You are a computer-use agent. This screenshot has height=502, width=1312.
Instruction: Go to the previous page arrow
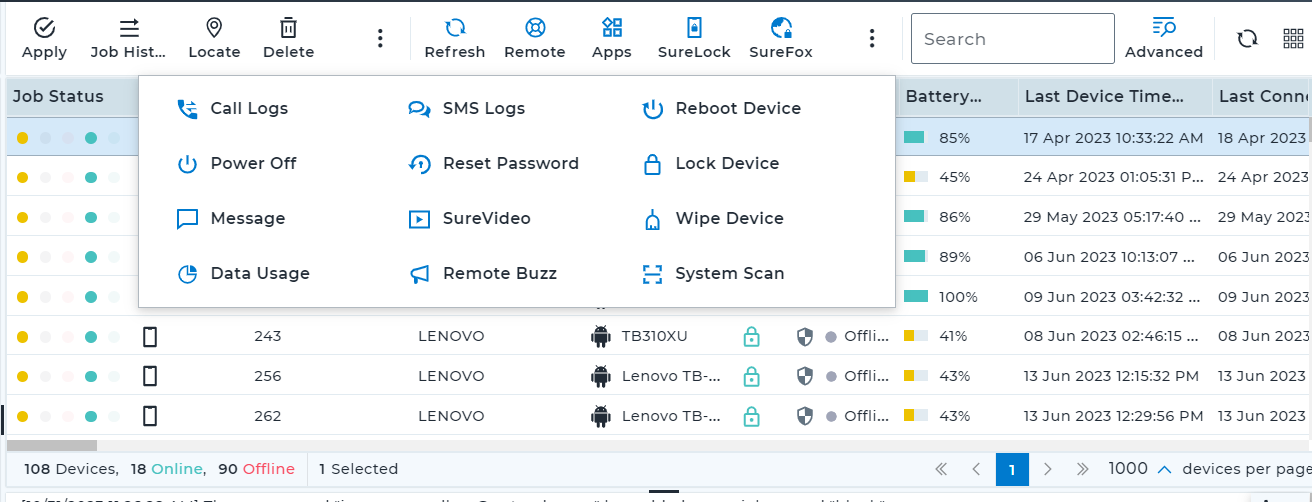point(976,468)
